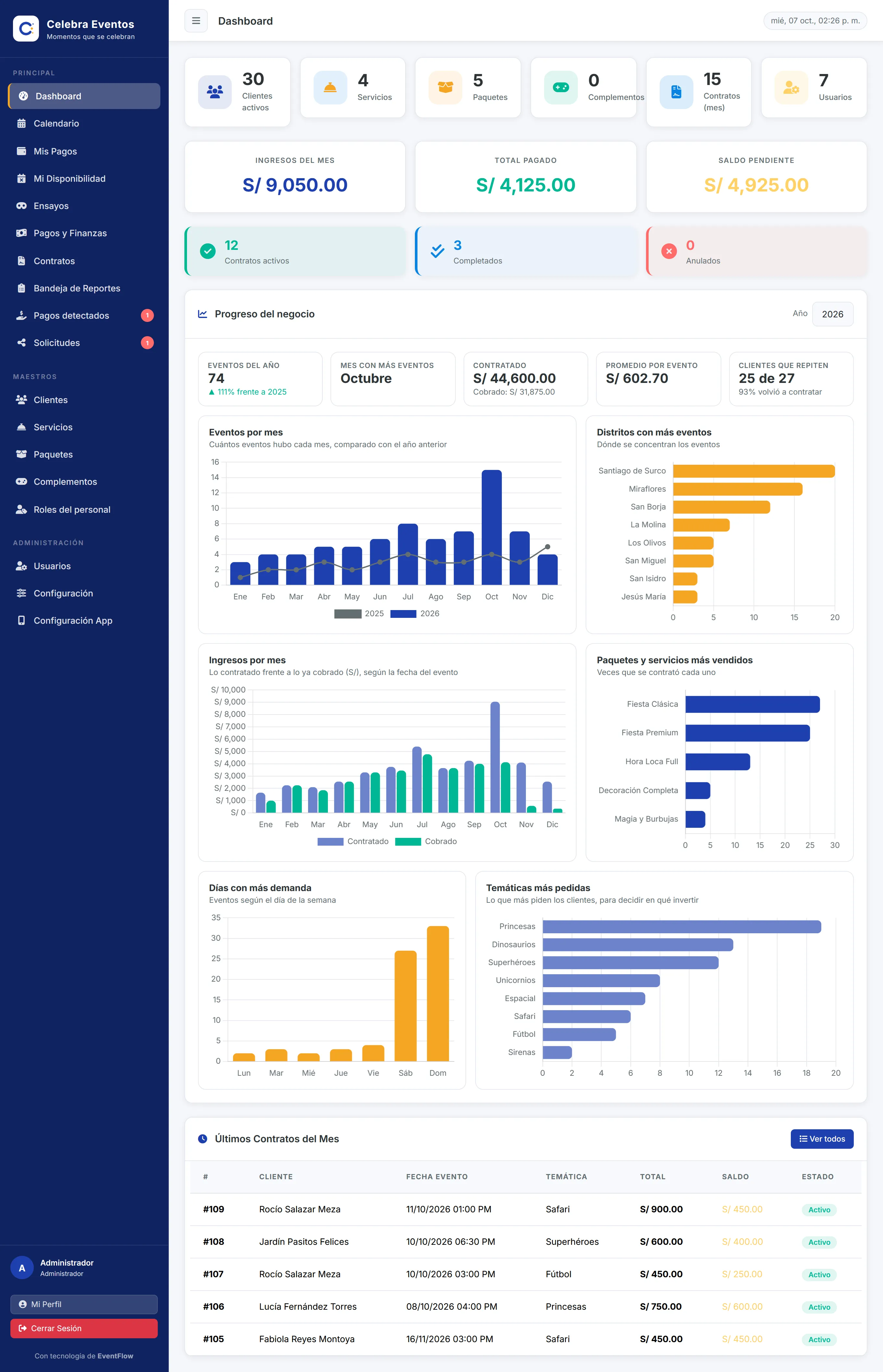The image size is (883, 1372).
Task: Toggle the Cobrado legend in Ingresos chart
Action: point(426,841)
